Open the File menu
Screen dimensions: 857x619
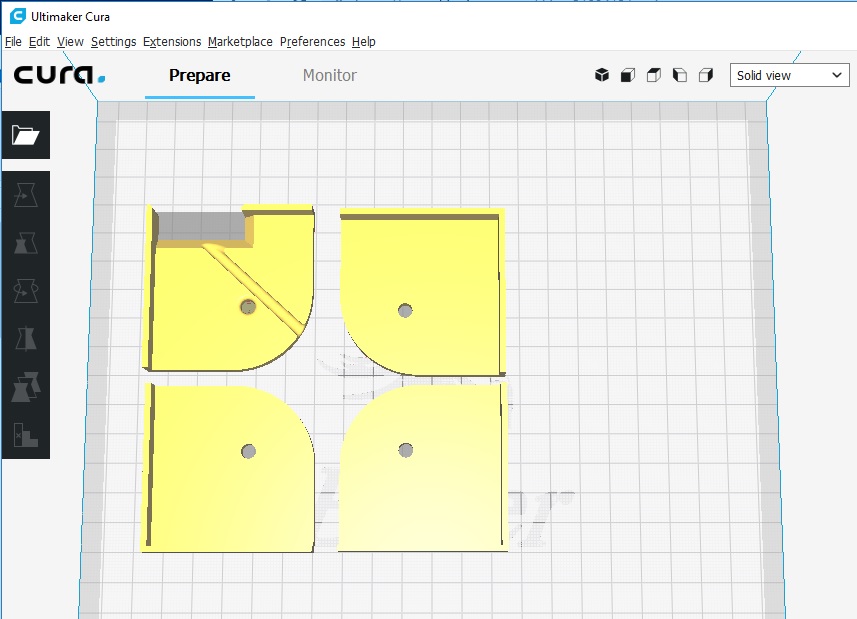[x=13, y=42]
